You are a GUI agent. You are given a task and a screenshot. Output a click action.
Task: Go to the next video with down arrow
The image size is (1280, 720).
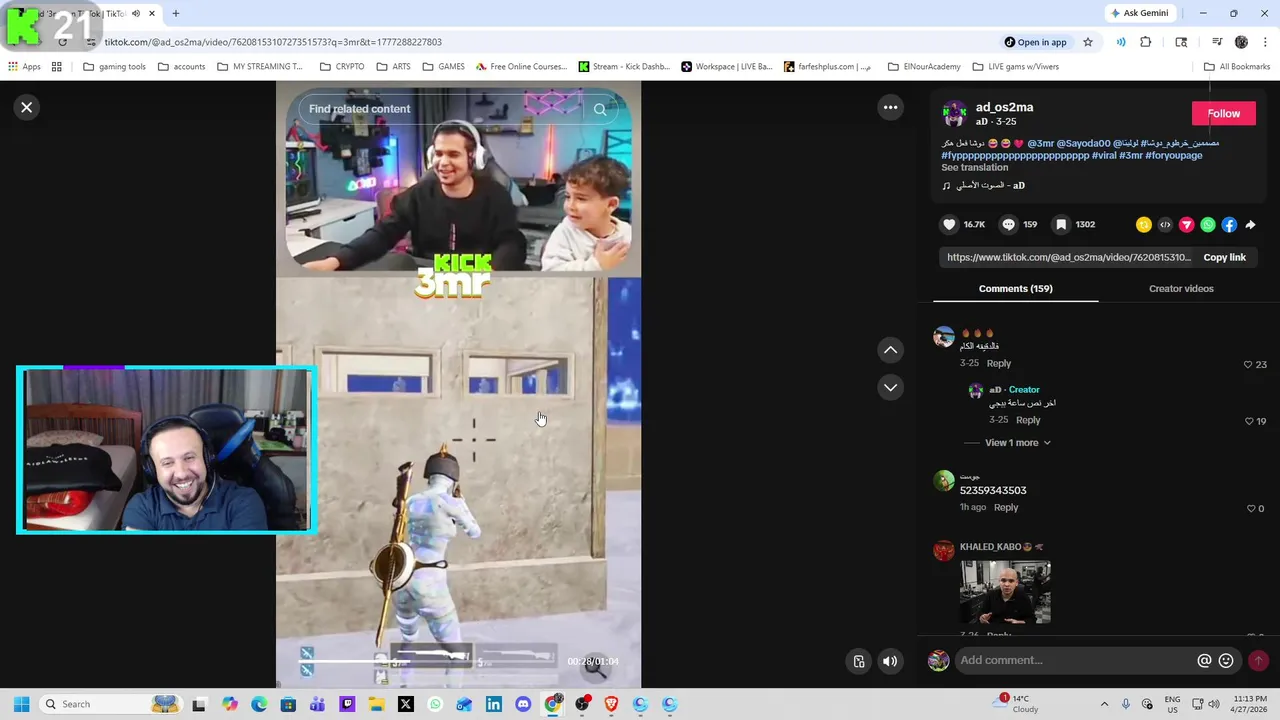[890, 387]
